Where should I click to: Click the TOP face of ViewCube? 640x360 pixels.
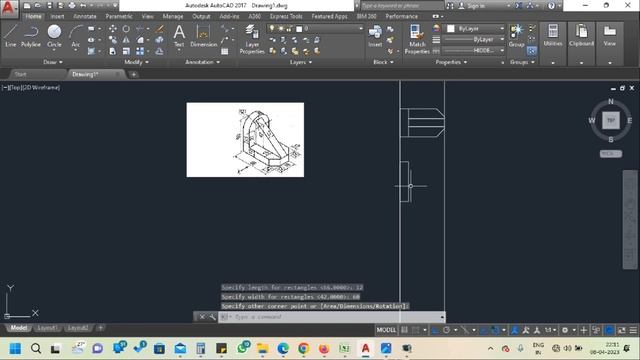(x=611, y=120)
